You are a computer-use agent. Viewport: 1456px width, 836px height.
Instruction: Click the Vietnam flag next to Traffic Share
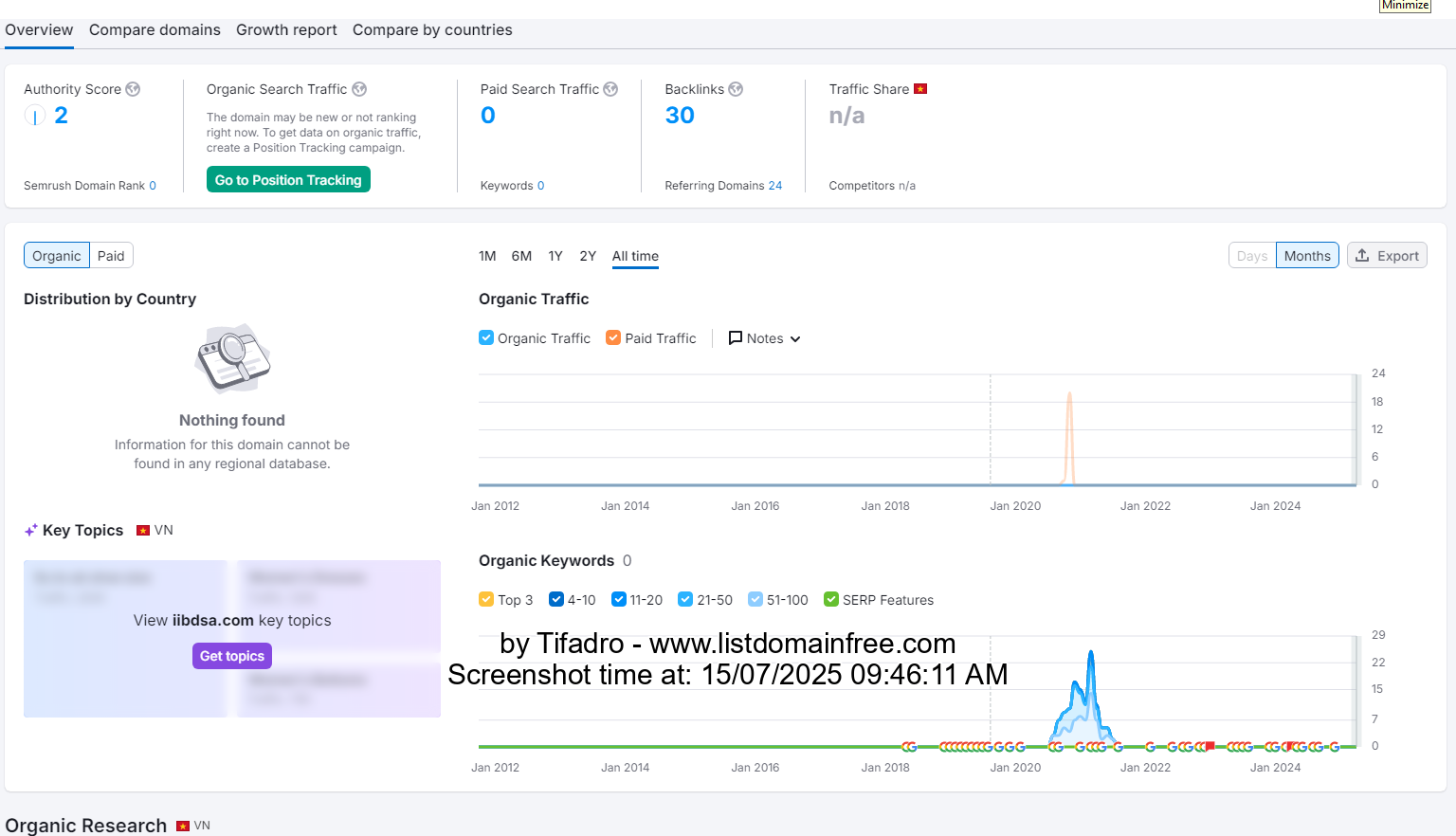[919, 89]
